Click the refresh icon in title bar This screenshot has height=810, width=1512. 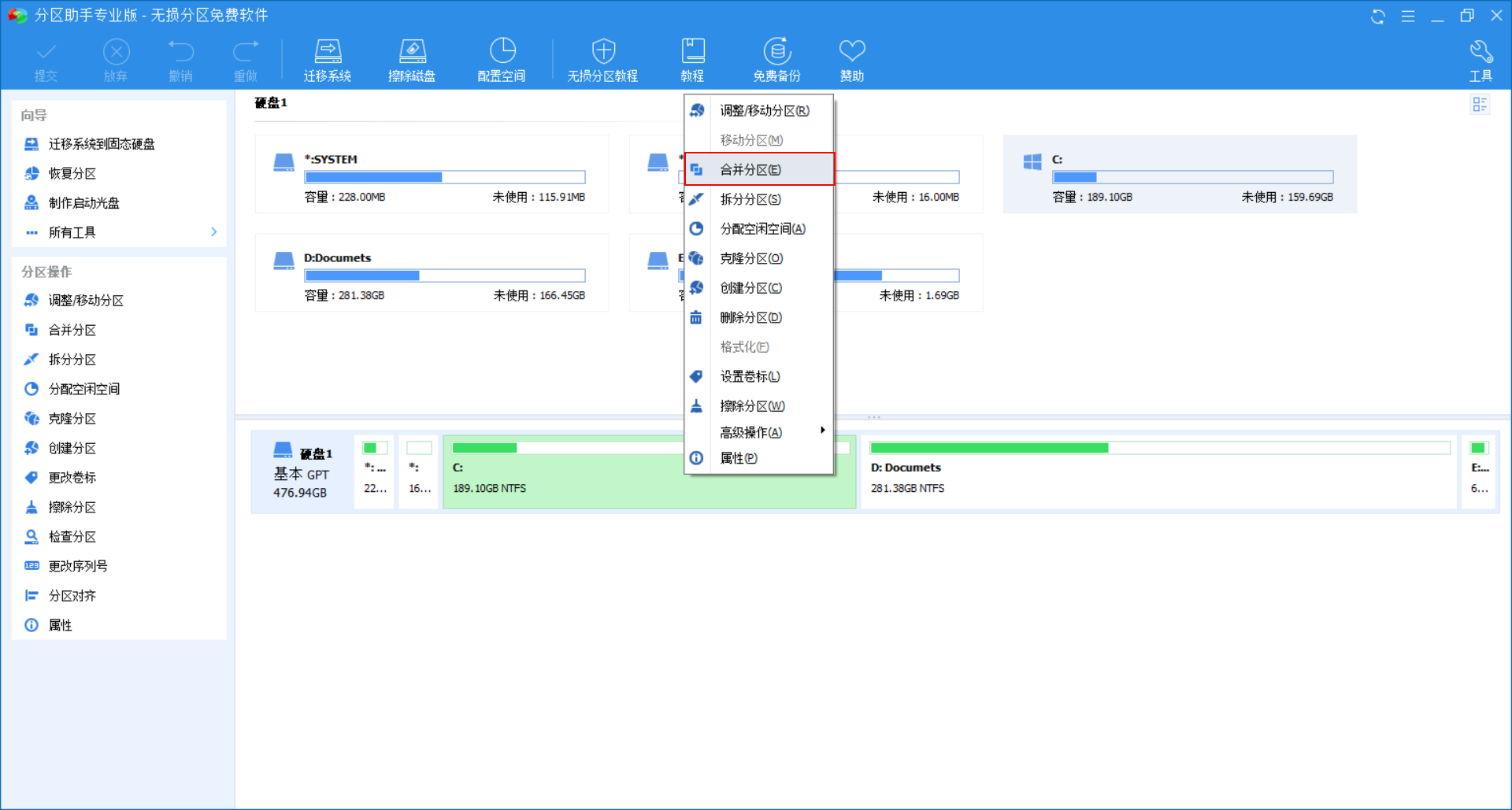pos(1377,17)
